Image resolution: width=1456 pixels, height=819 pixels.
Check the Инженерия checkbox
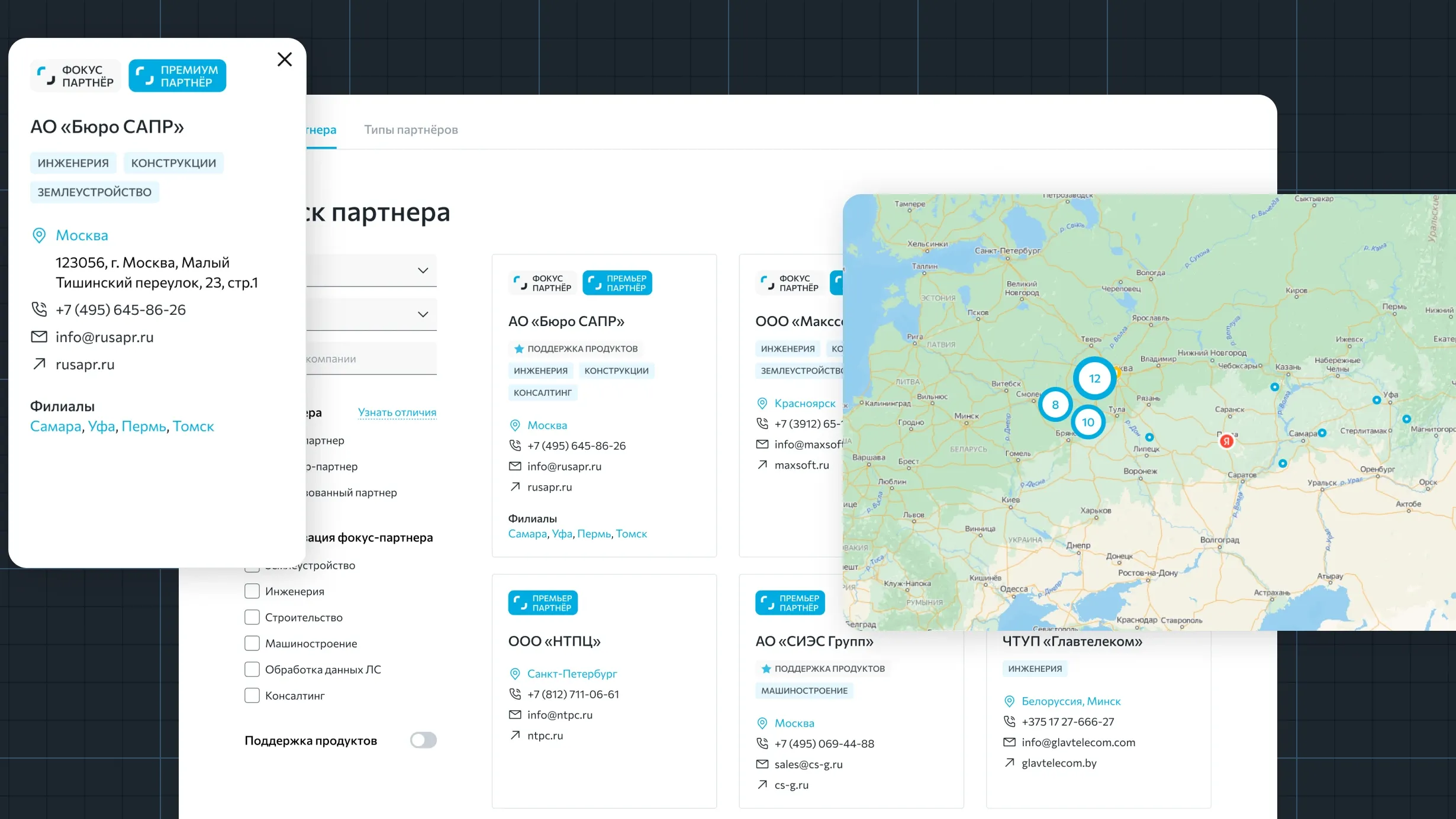[x=252, y=591]
